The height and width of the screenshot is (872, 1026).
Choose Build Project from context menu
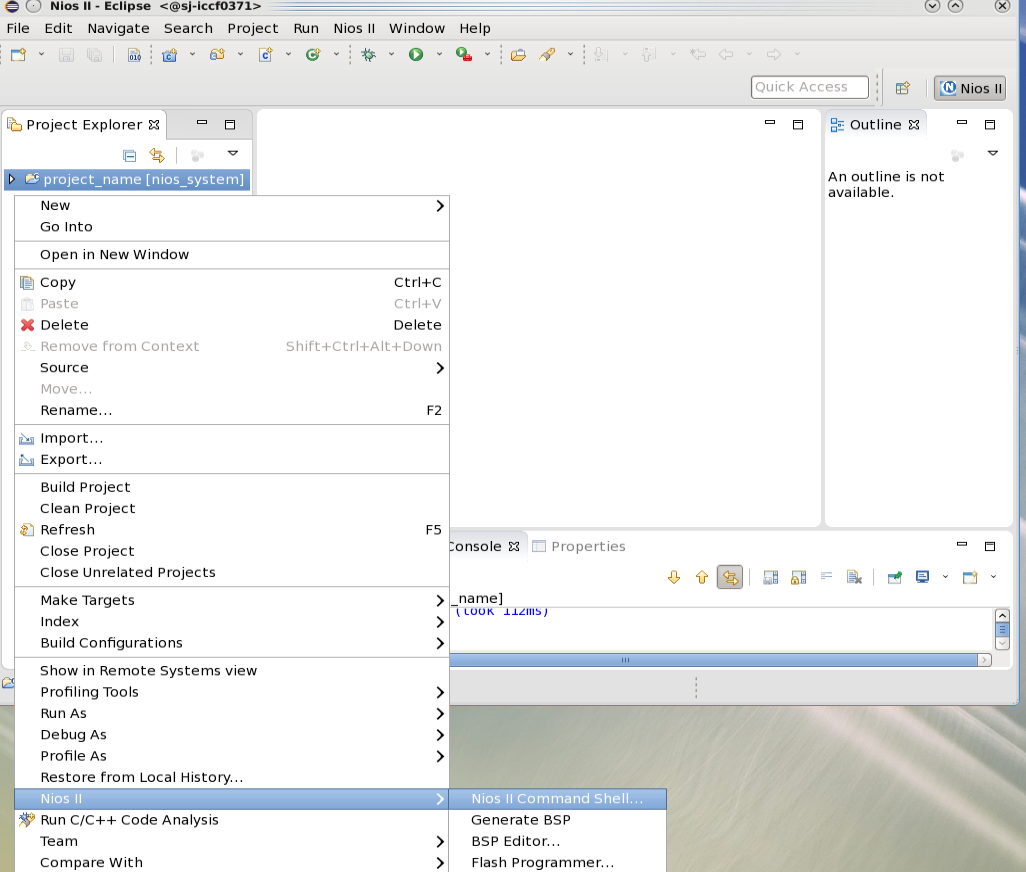click(85, 487)
